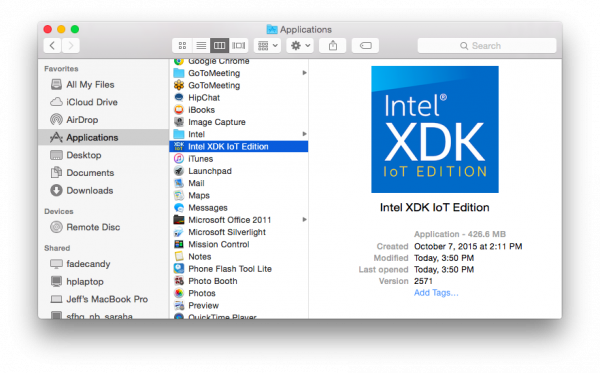
Task: Click the Devices sidebar heading
Action: point(59,212)
